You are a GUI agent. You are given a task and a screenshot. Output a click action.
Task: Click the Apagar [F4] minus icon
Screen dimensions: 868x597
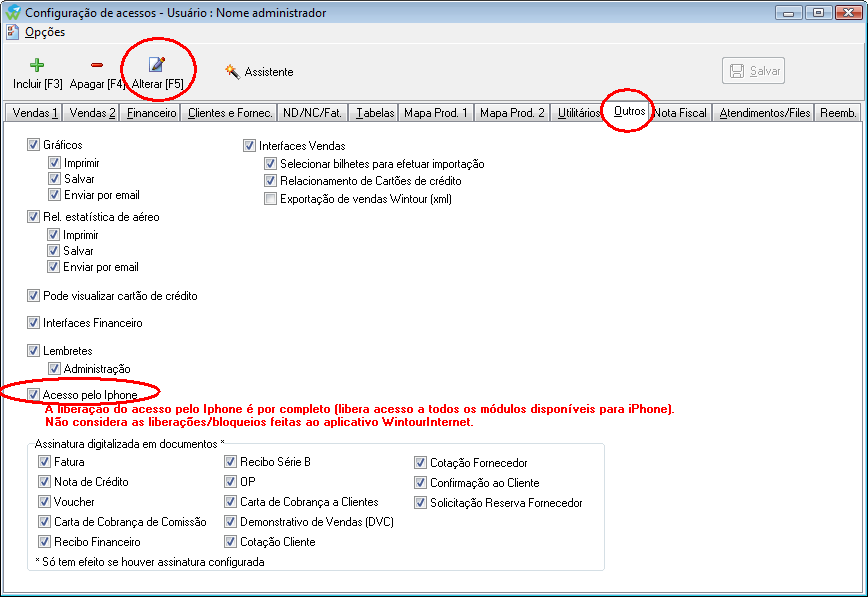(x=97, y=65)
